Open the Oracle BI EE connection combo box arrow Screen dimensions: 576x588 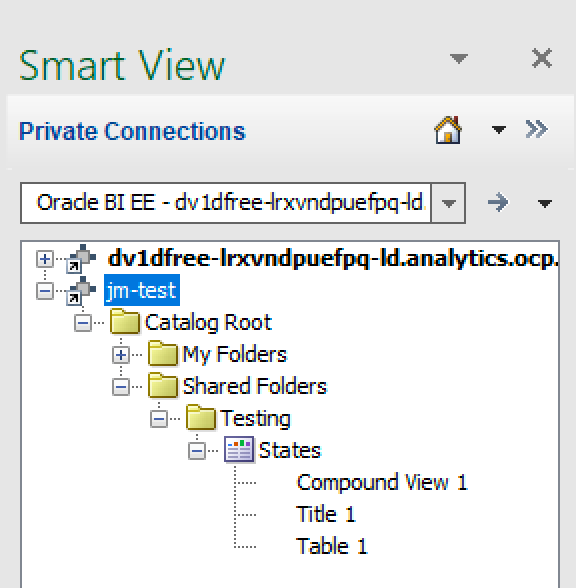[448, 203]
